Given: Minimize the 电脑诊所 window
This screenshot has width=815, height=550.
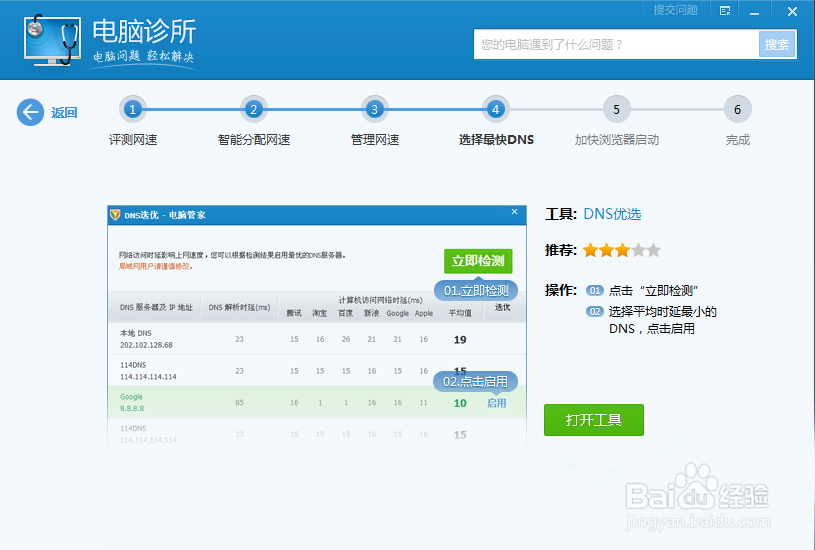Looking at the screenshot, I should pyautogui.click(x=754, y=11).
